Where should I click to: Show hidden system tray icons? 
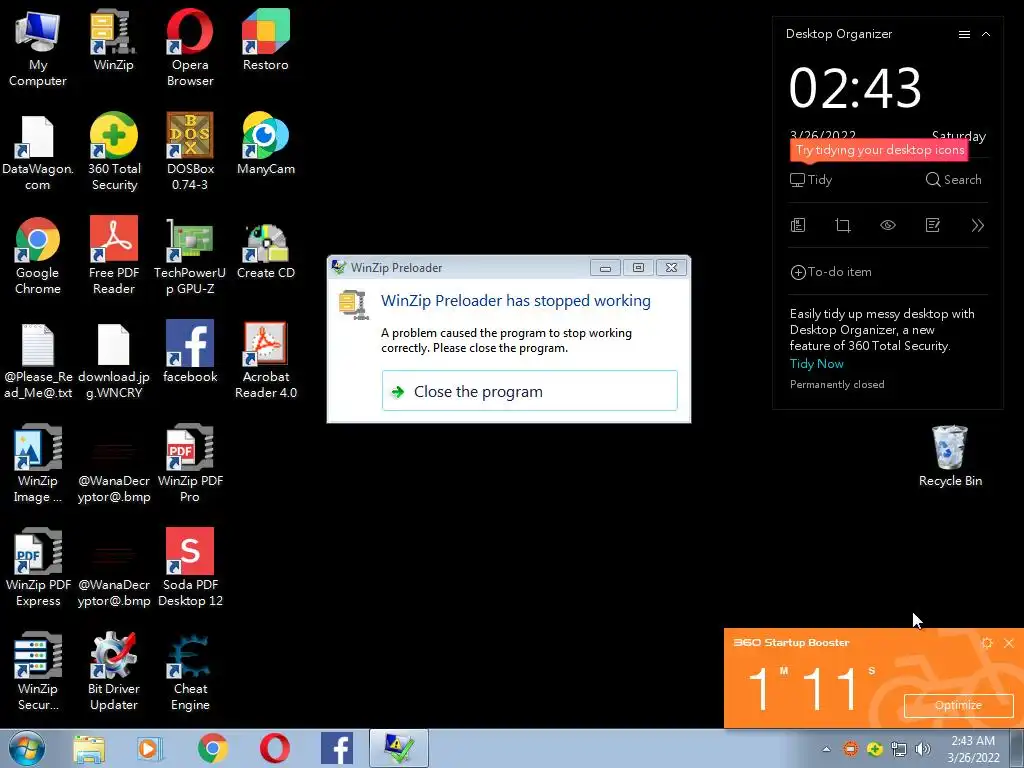[826, 749]
